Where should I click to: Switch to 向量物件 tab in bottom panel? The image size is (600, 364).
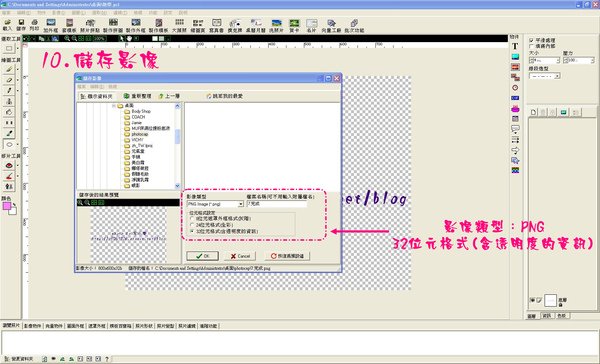pyautogui.click(x=54, y=326)
